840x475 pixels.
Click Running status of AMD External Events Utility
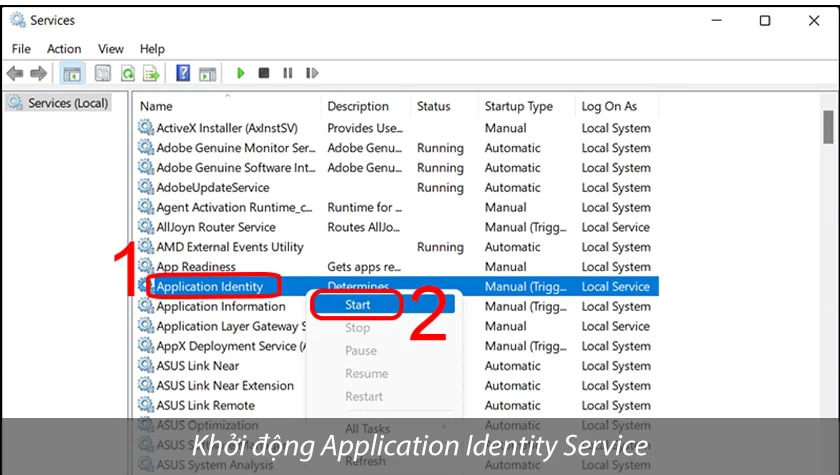click(x=440, y=247)
